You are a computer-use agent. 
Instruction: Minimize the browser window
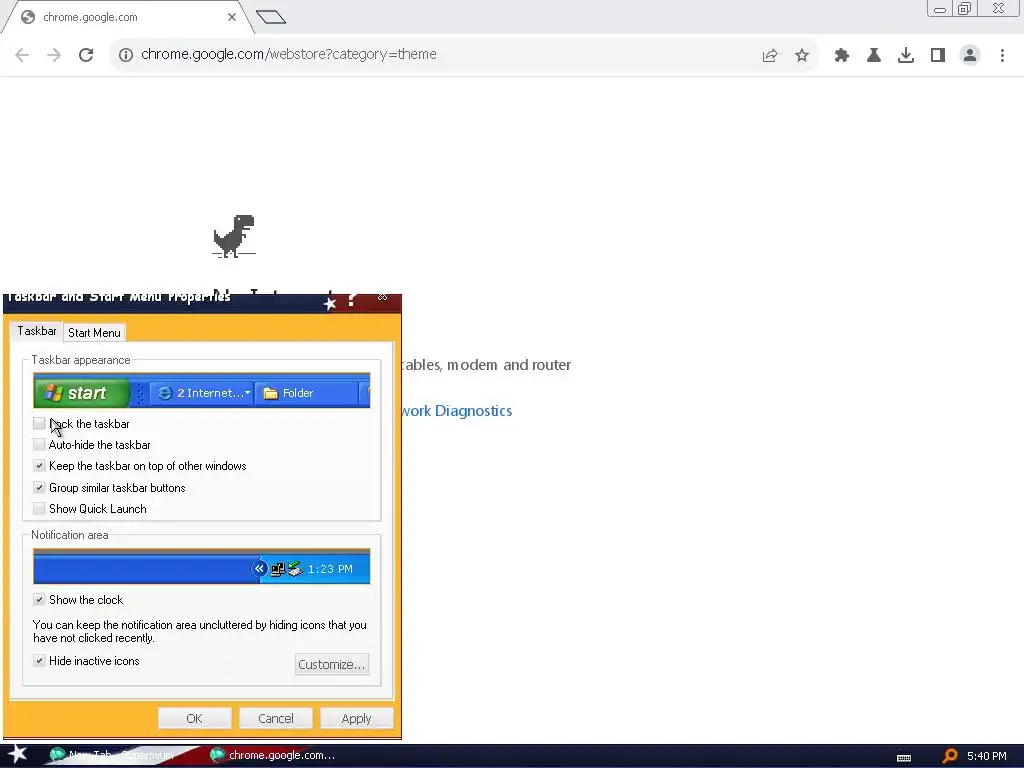tap(940, 9)
